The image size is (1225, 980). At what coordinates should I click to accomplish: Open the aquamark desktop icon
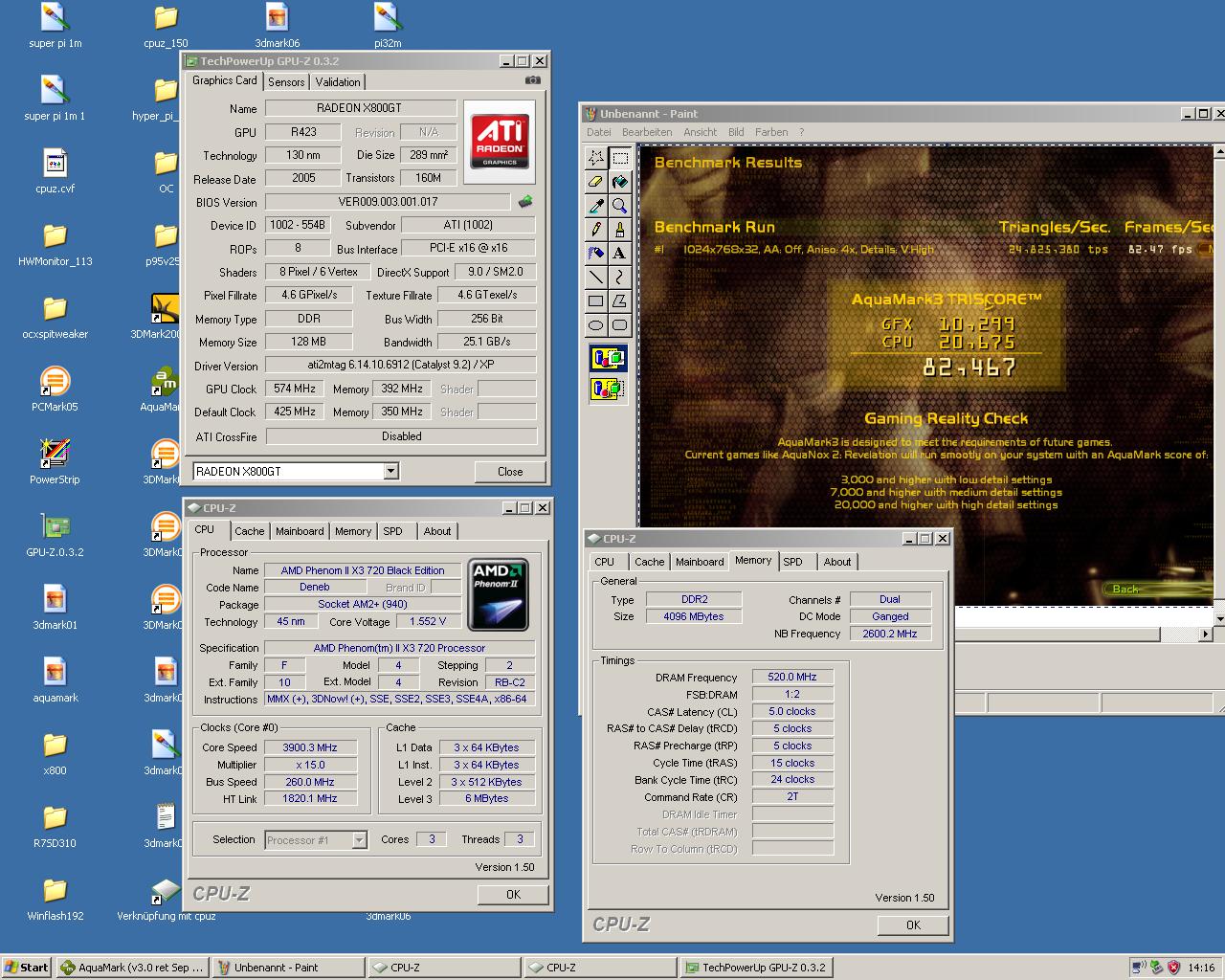pos(55,679)
